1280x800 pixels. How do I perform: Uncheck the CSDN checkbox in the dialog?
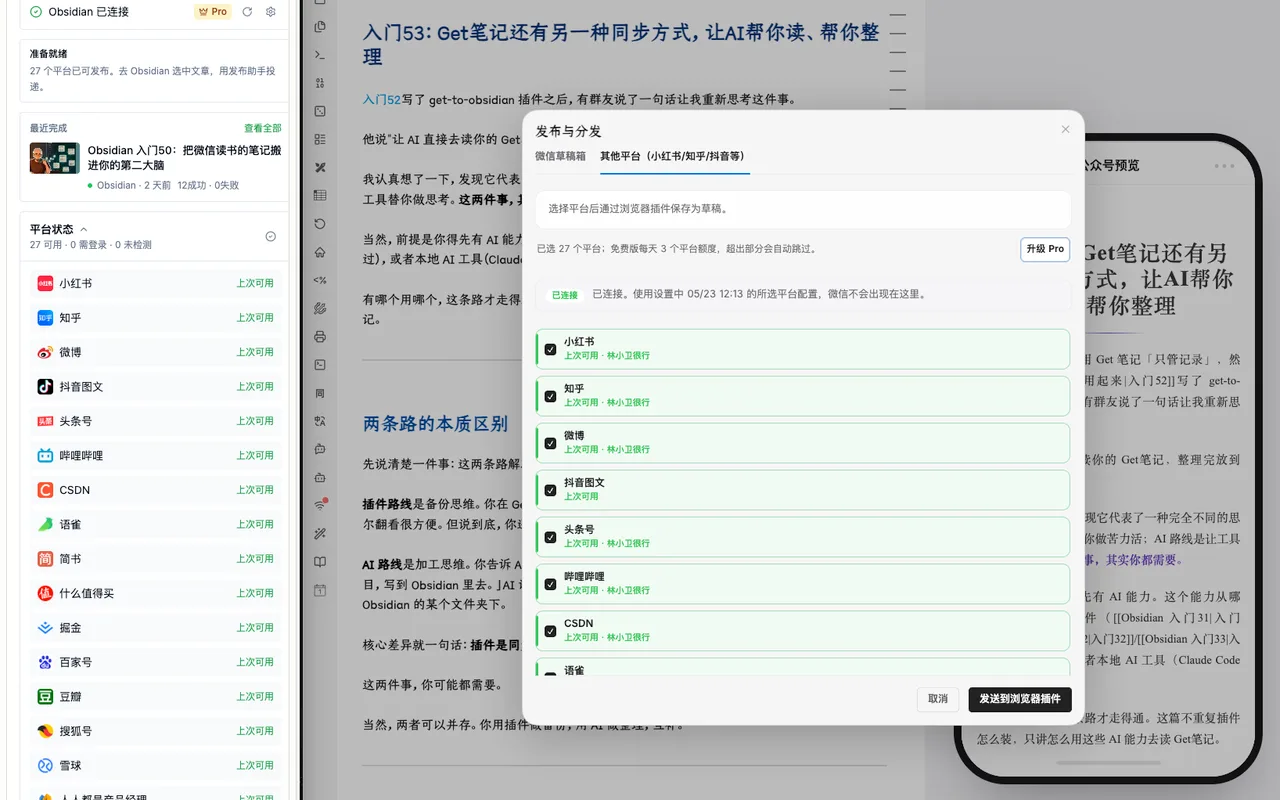(x=550, y=631)
